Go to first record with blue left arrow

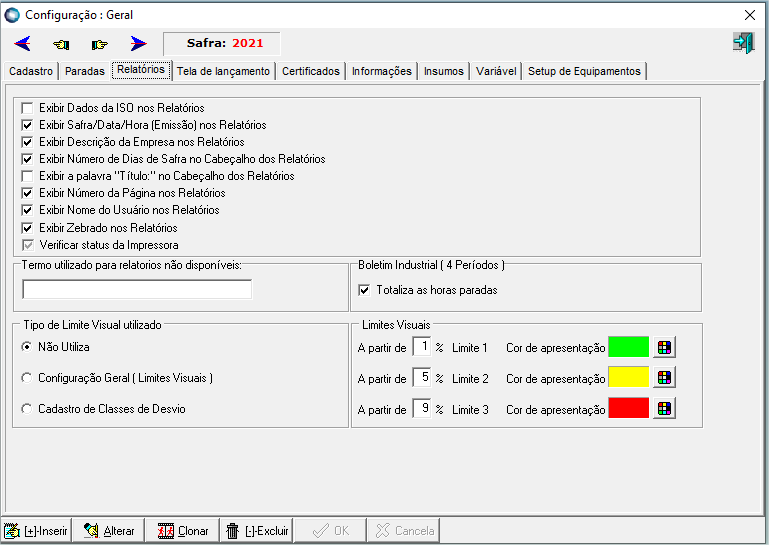point(23,44)
